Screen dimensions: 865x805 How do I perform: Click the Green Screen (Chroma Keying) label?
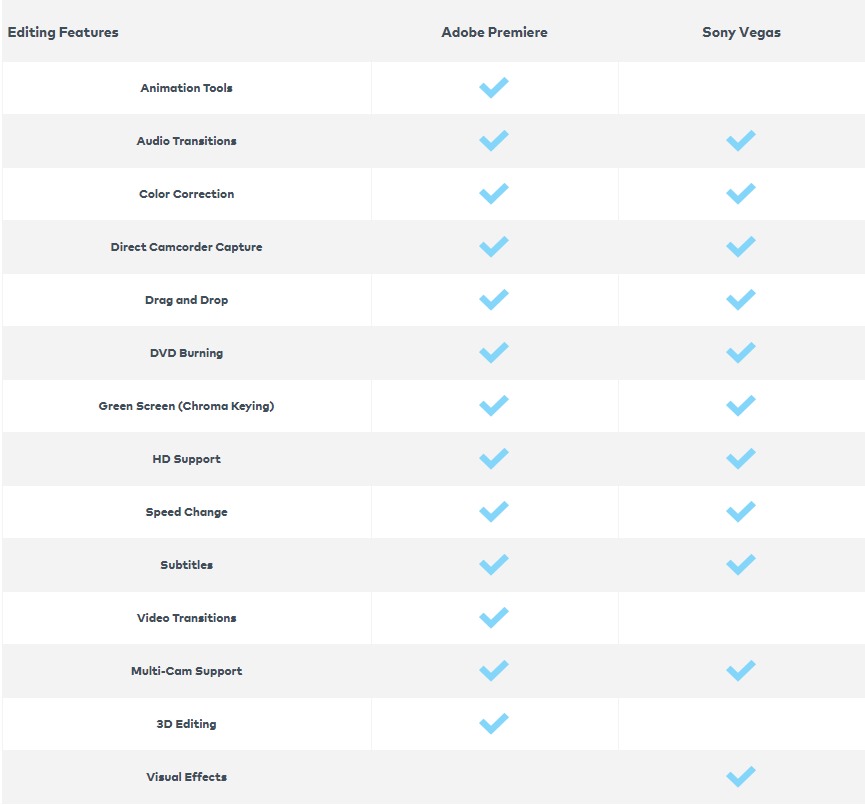coord(186,406)
